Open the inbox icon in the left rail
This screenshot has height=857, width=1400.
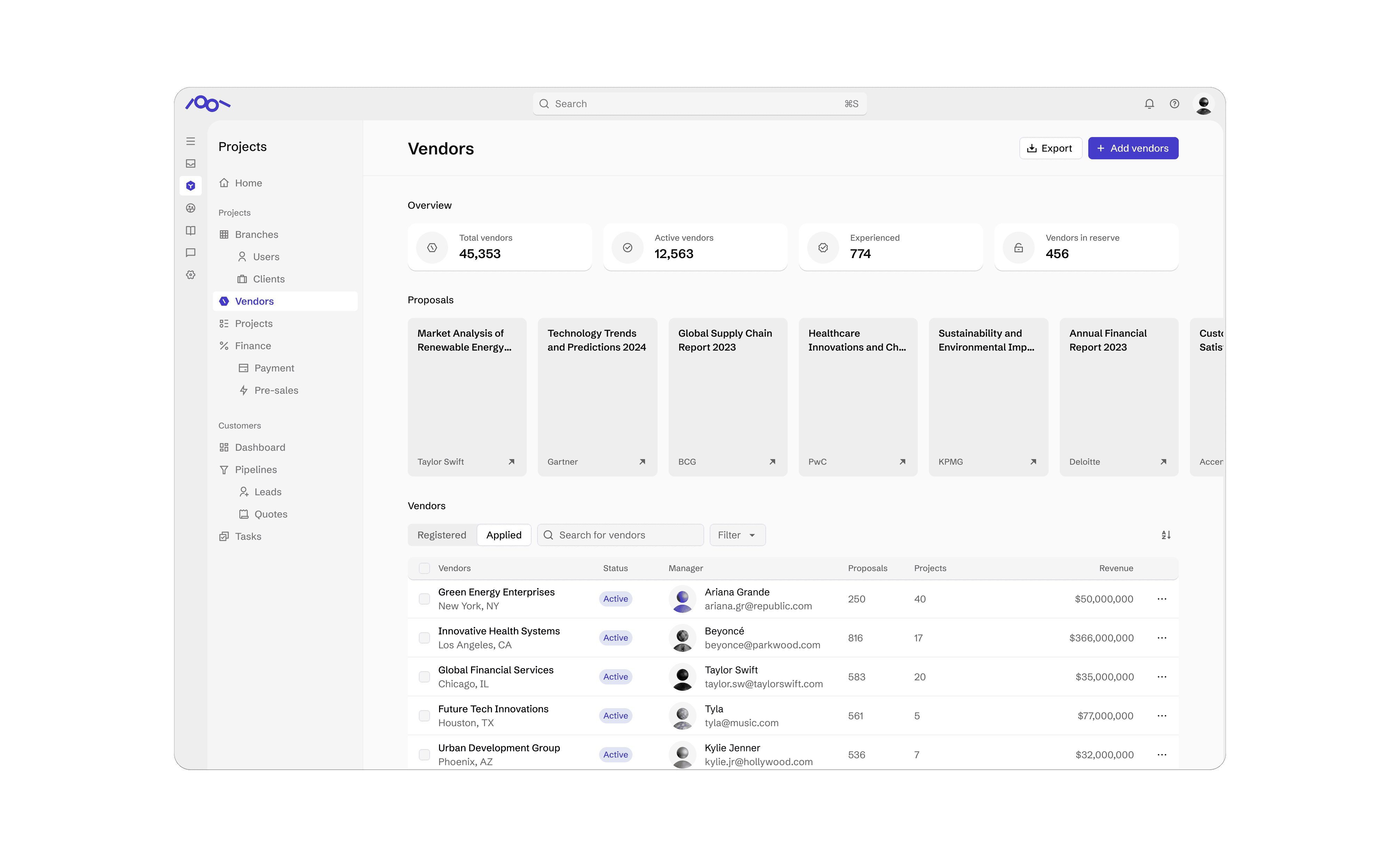pos(190,163)
